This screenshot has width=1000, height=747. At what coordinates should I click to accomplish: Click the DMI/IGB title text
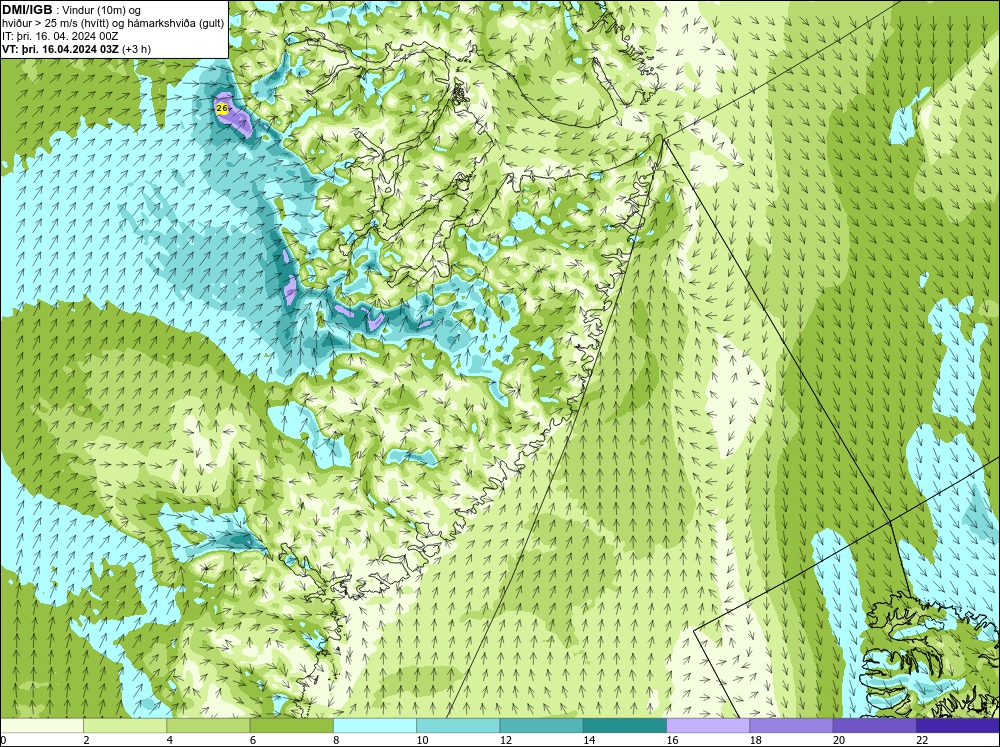[x=27, y=10]
